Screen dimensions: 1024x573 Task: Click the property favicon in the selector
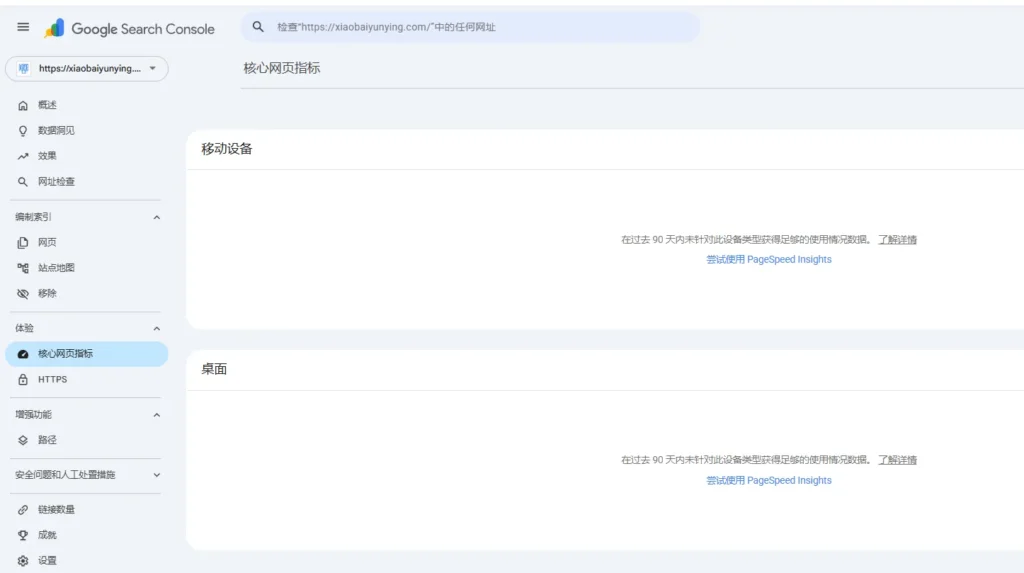click(x=24, y=69)
